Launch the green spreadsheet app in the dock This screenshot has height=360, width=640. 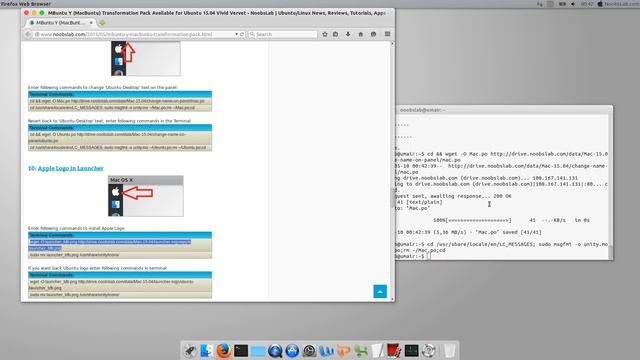point(361,351)
